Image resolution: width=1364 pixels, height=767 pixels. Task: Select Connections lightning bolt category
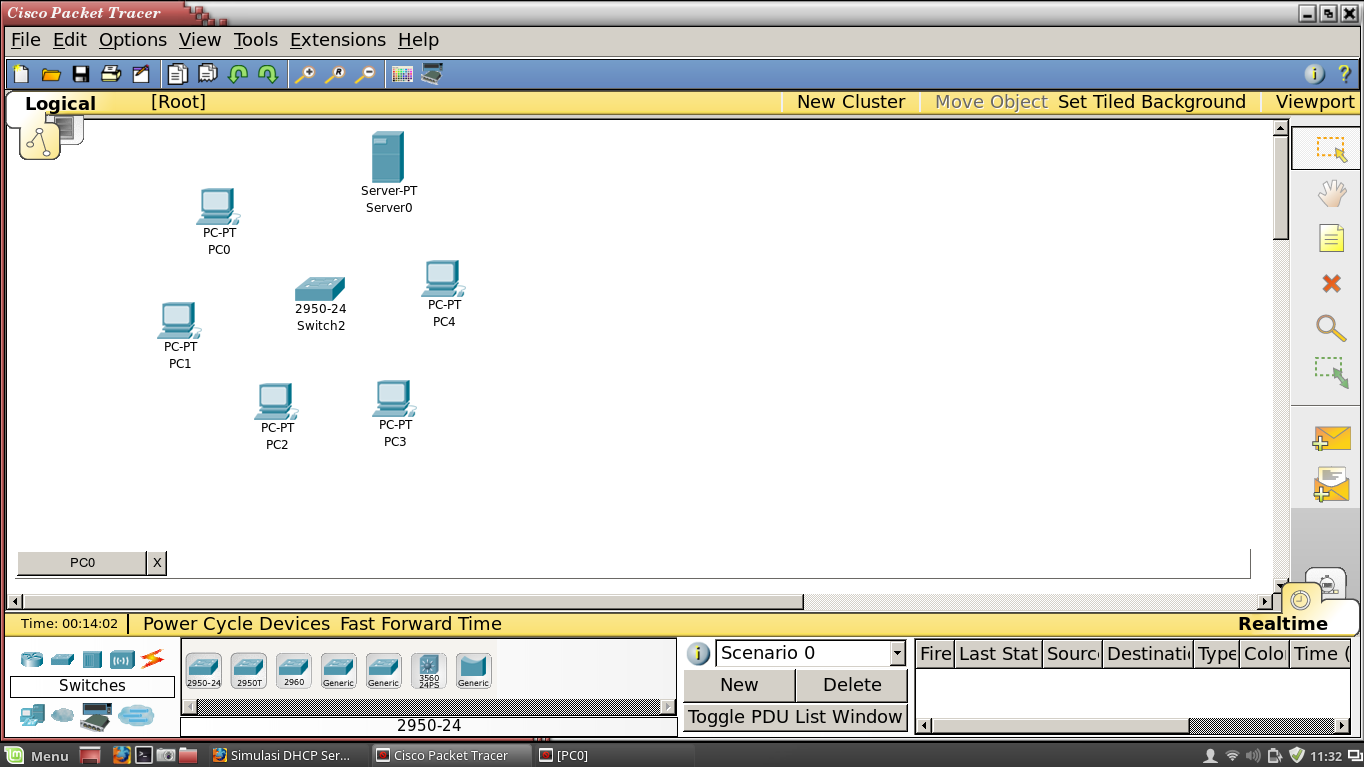pyautogui.click(x=152, y=658)
